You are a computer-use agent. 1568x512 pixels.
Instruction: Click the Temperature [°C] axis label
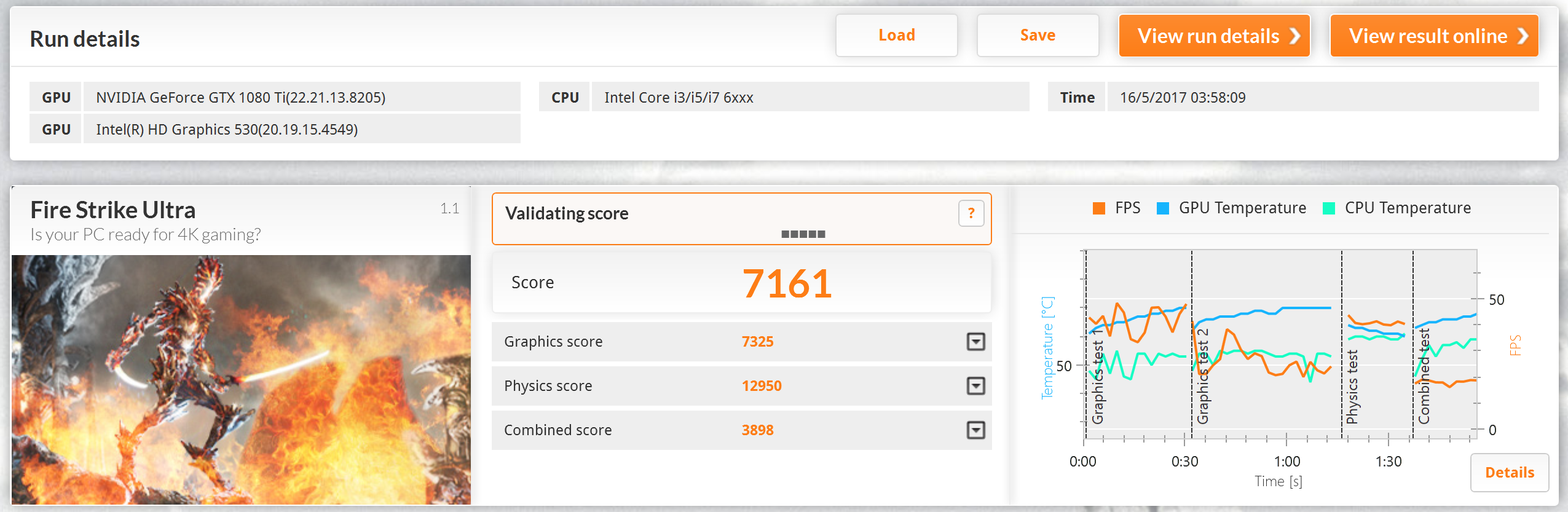tap(1047, 348)
